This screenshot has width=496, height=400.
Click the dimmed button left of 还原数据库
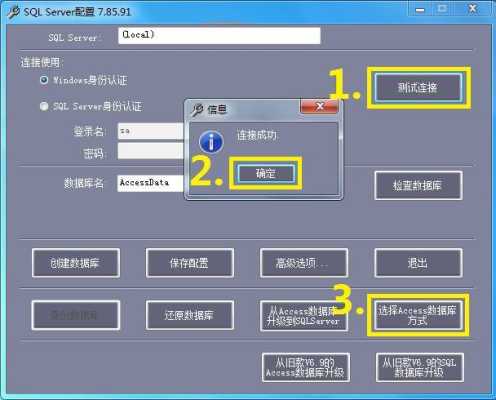pos(76,315)
